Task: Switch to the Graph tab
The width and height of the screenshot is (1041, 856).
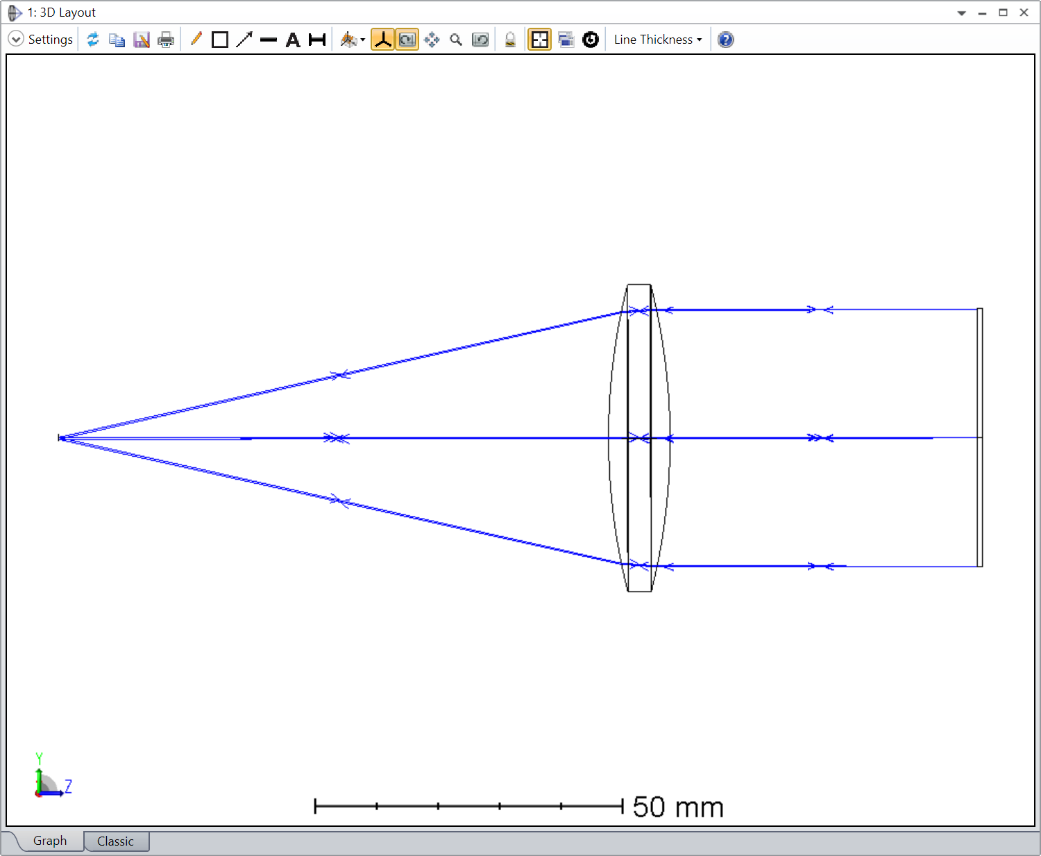Action: 50,841
